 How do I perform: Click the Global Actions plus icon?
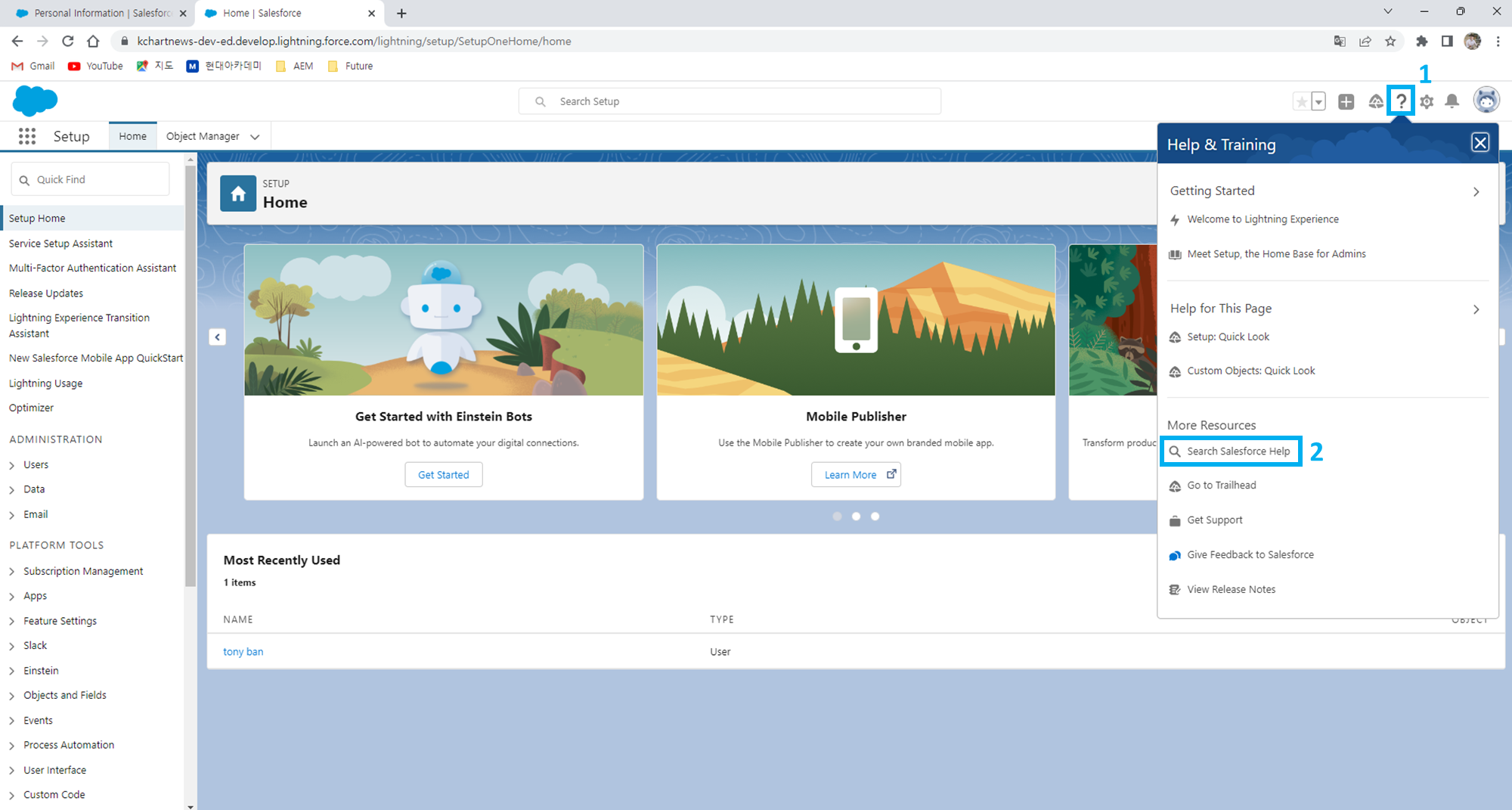pyautogui.click(x=1346, y=101)
